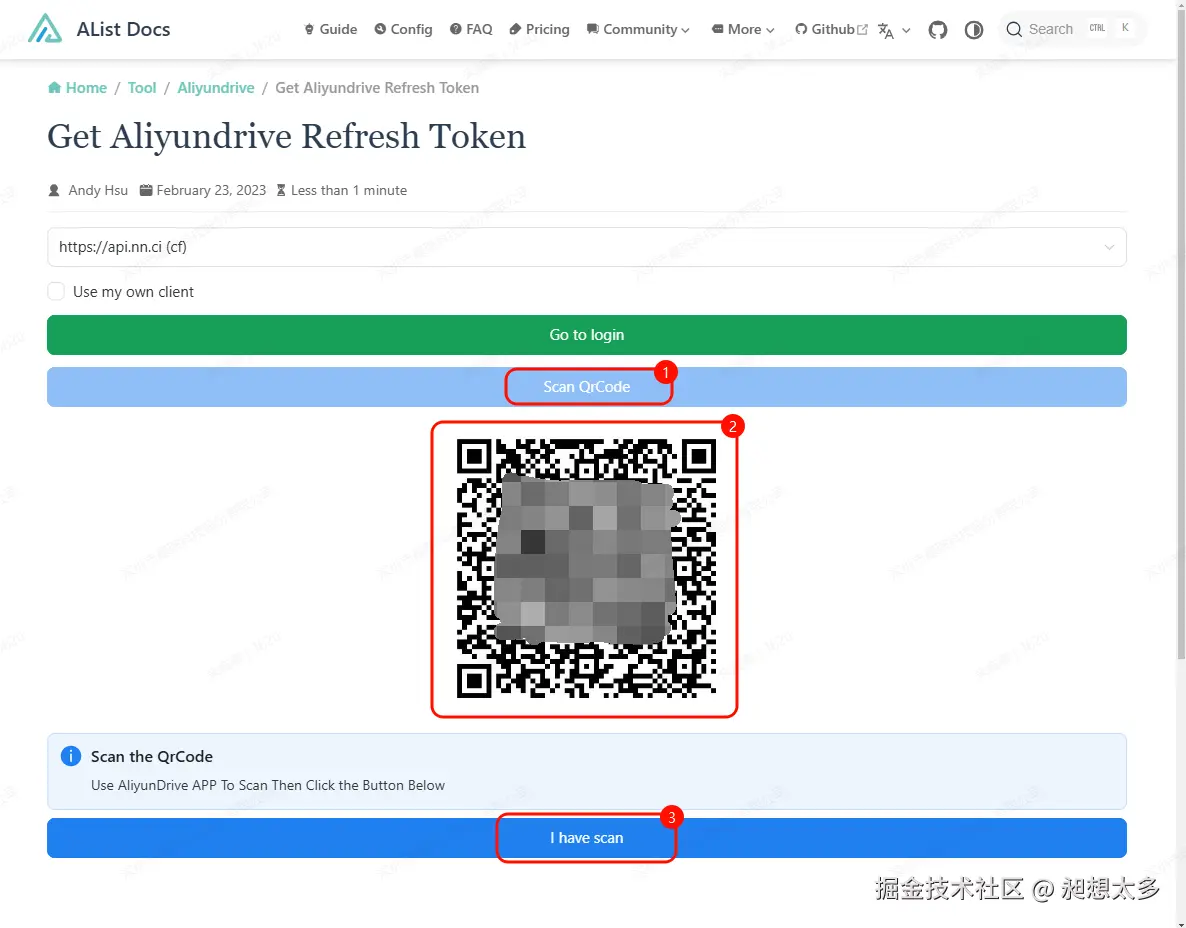Click the search magnifier icon
This screenshot has height=928, width=1186.
[1014, 29]
